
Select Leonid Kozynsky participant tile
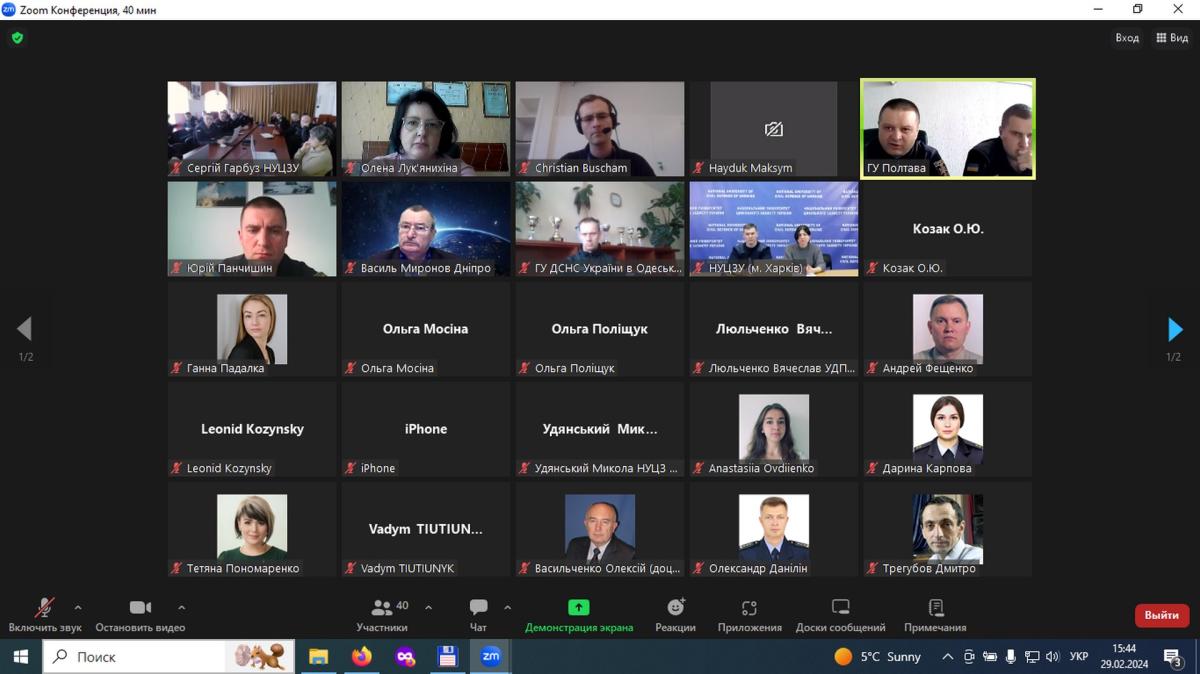[252, 429]
